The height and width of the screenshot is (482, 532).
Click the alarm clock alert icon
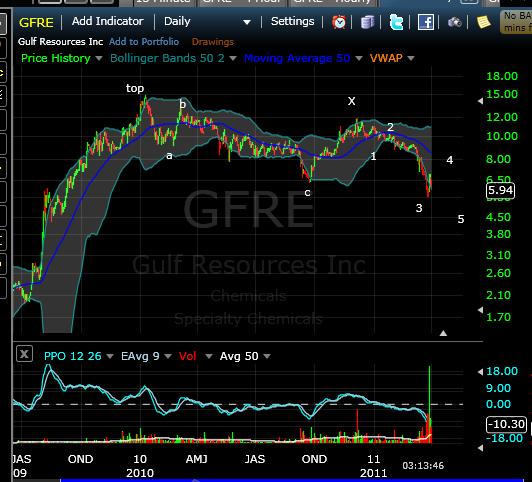point(339,22)
